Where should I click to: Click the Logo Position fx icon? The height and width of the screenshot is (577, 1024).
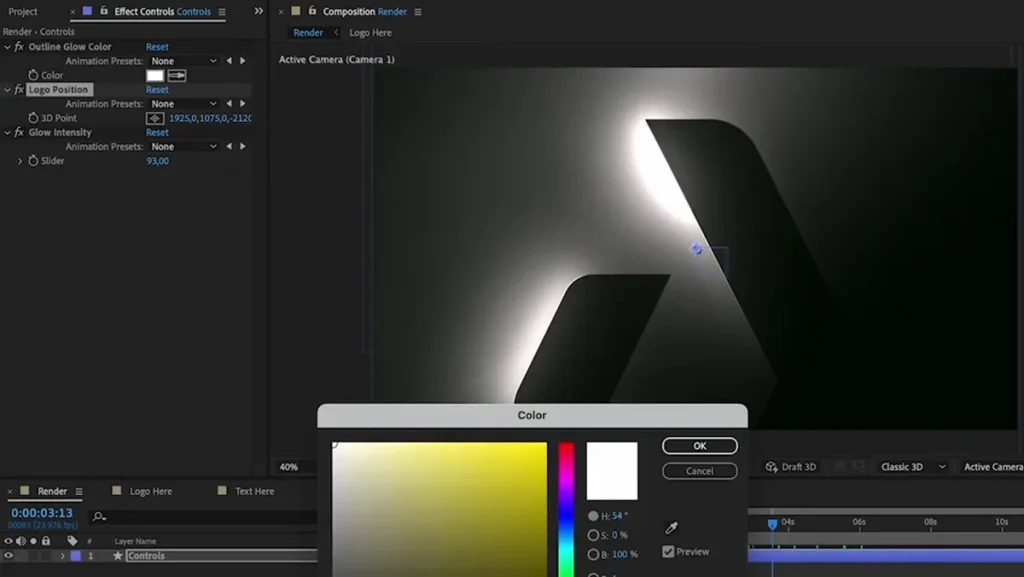click(19, 89)
